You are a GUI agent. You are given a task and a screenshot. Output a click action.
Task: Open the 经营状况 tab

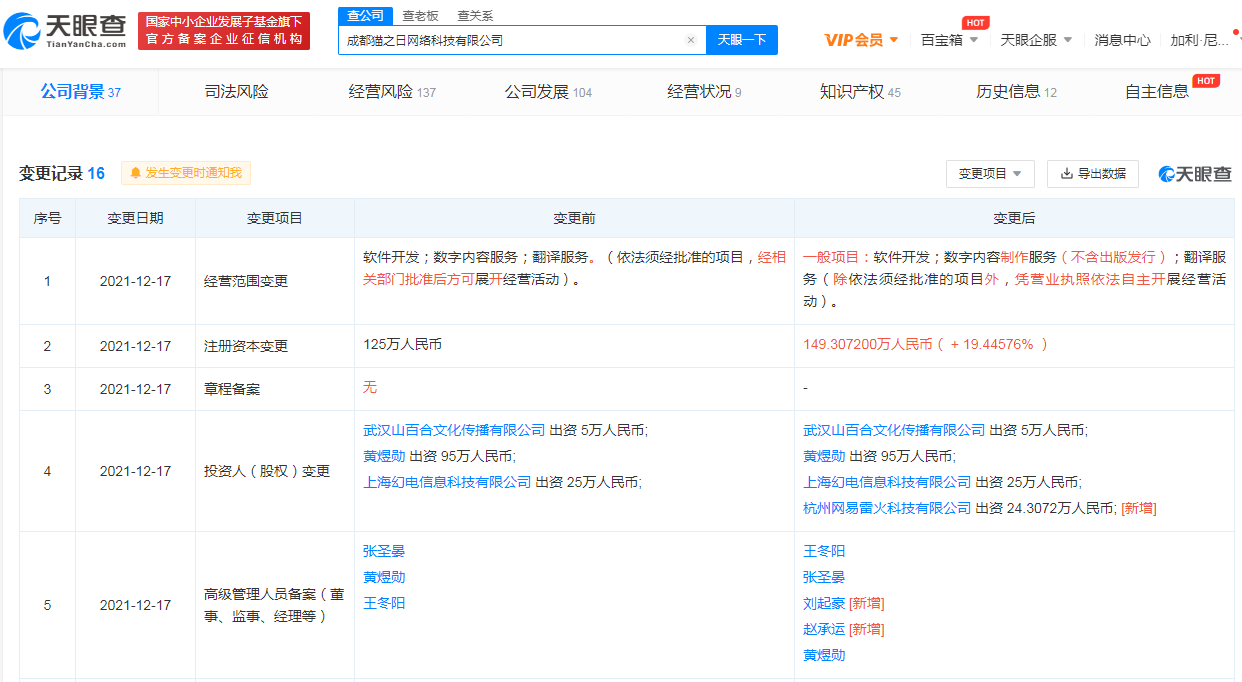704,92
